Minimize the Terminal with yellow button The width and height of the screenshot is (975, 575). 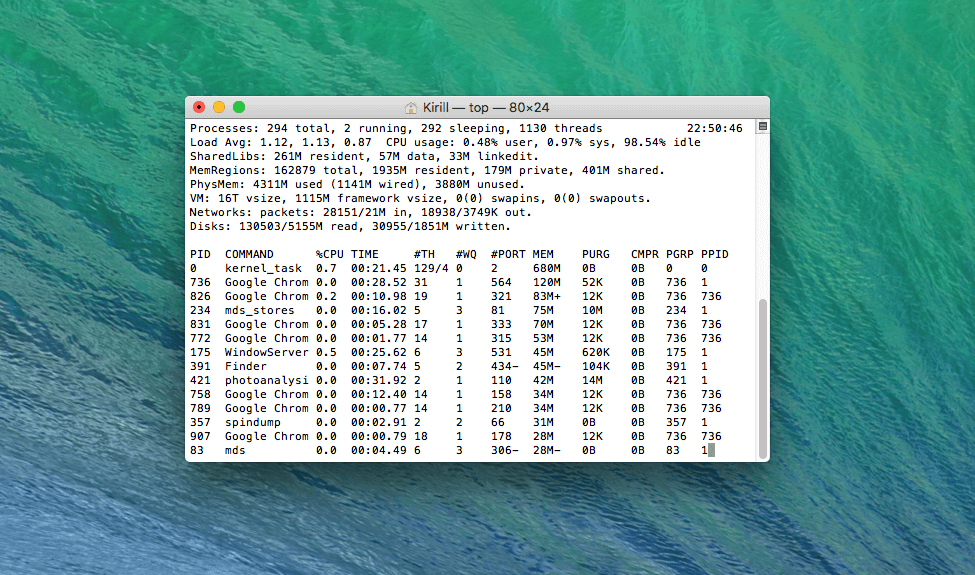coord(219,107)
